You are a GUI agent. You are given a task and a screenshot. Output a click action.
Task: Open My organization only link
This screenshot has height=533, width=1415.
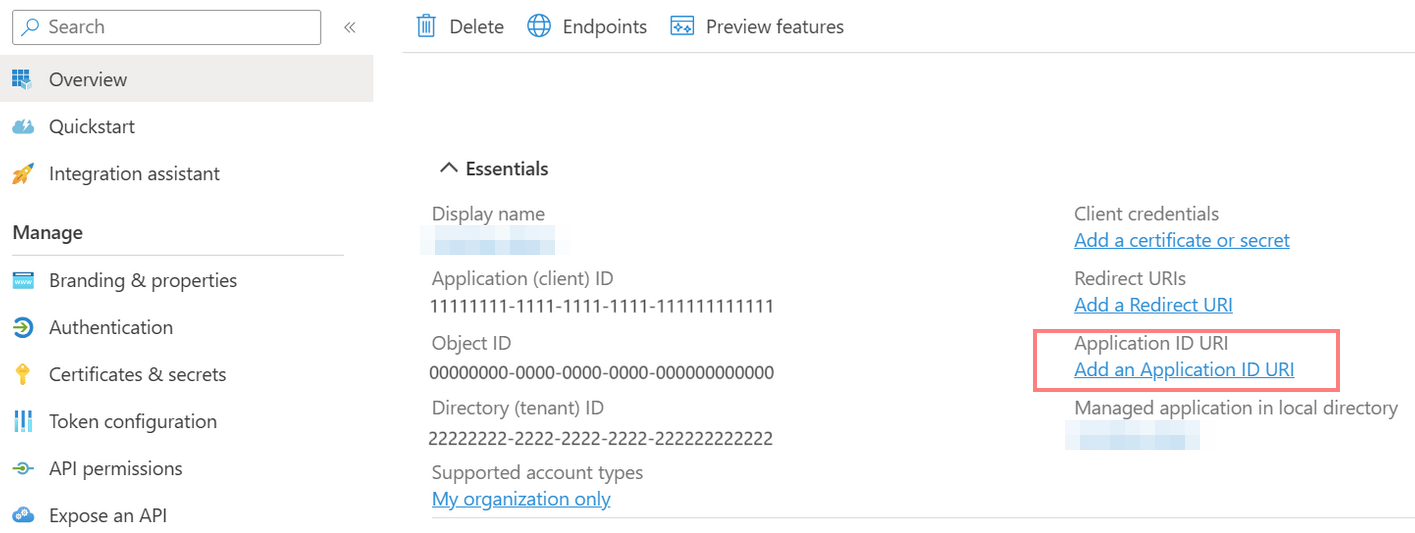click(521, 499)
